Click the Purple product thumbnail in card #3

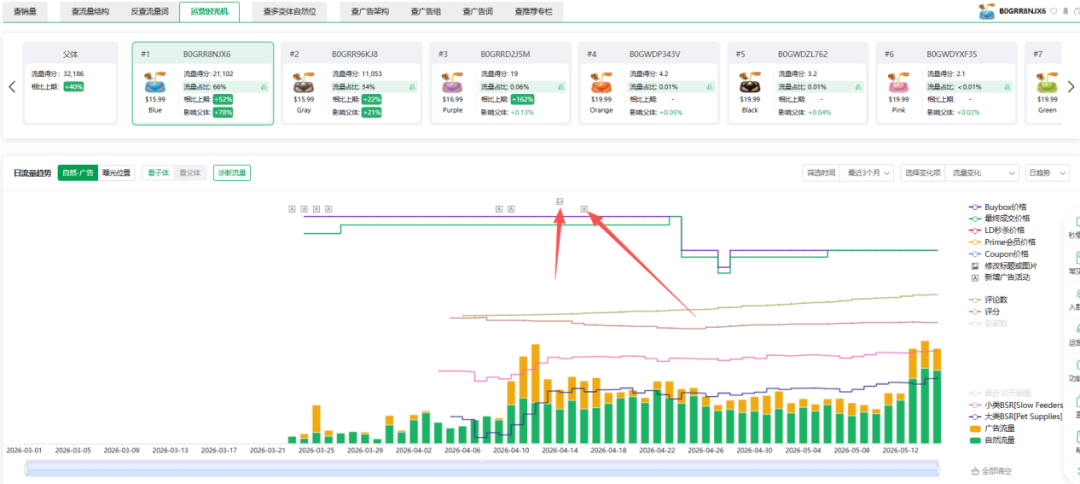(x=453, y=84)
